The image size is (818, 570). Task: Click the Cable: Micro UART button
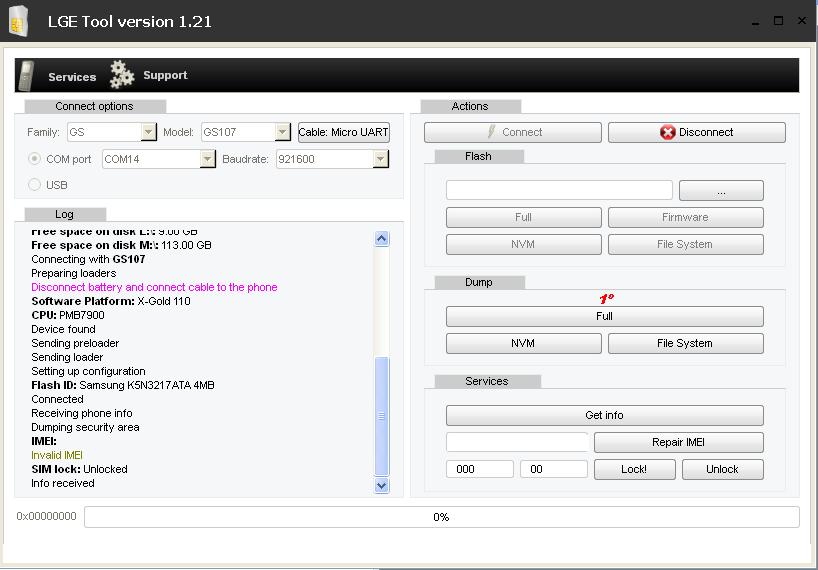point(343,132)
